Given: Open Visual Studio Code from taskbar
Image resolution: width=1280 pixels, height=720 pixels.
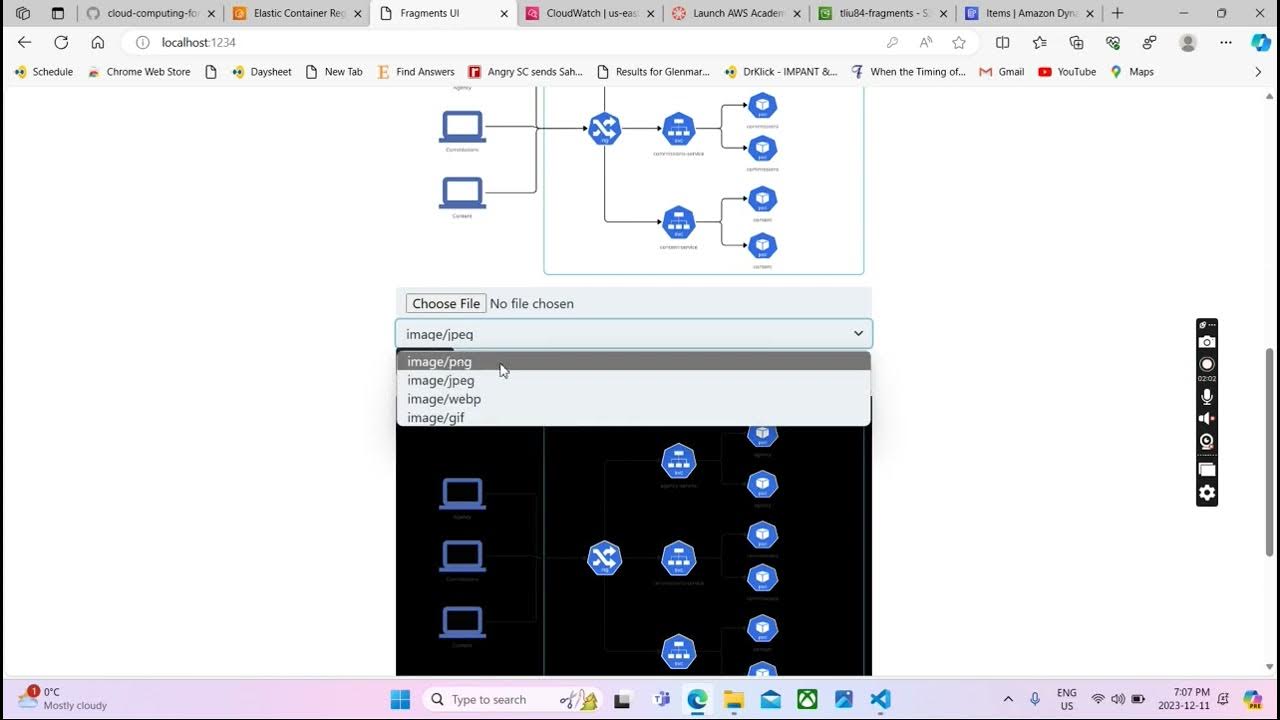Looking at the screenshot, I should [x=880, y=699].
